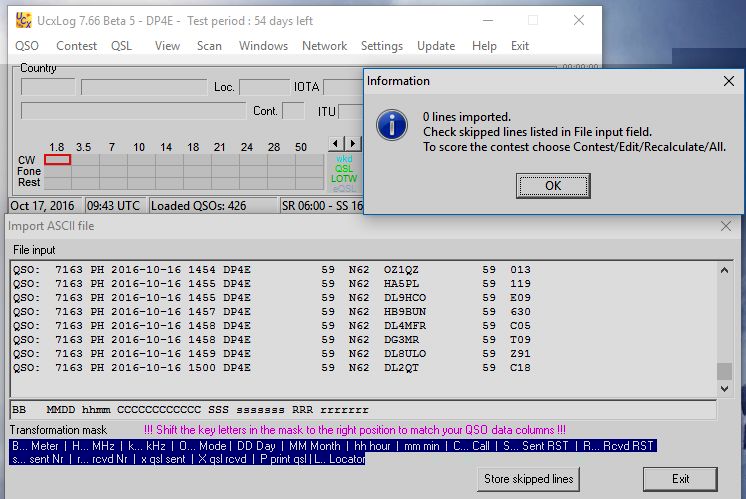Click the second Country name field
This screenshot has width=746, height=499.
pyautogui.click(x=144, y=87)
